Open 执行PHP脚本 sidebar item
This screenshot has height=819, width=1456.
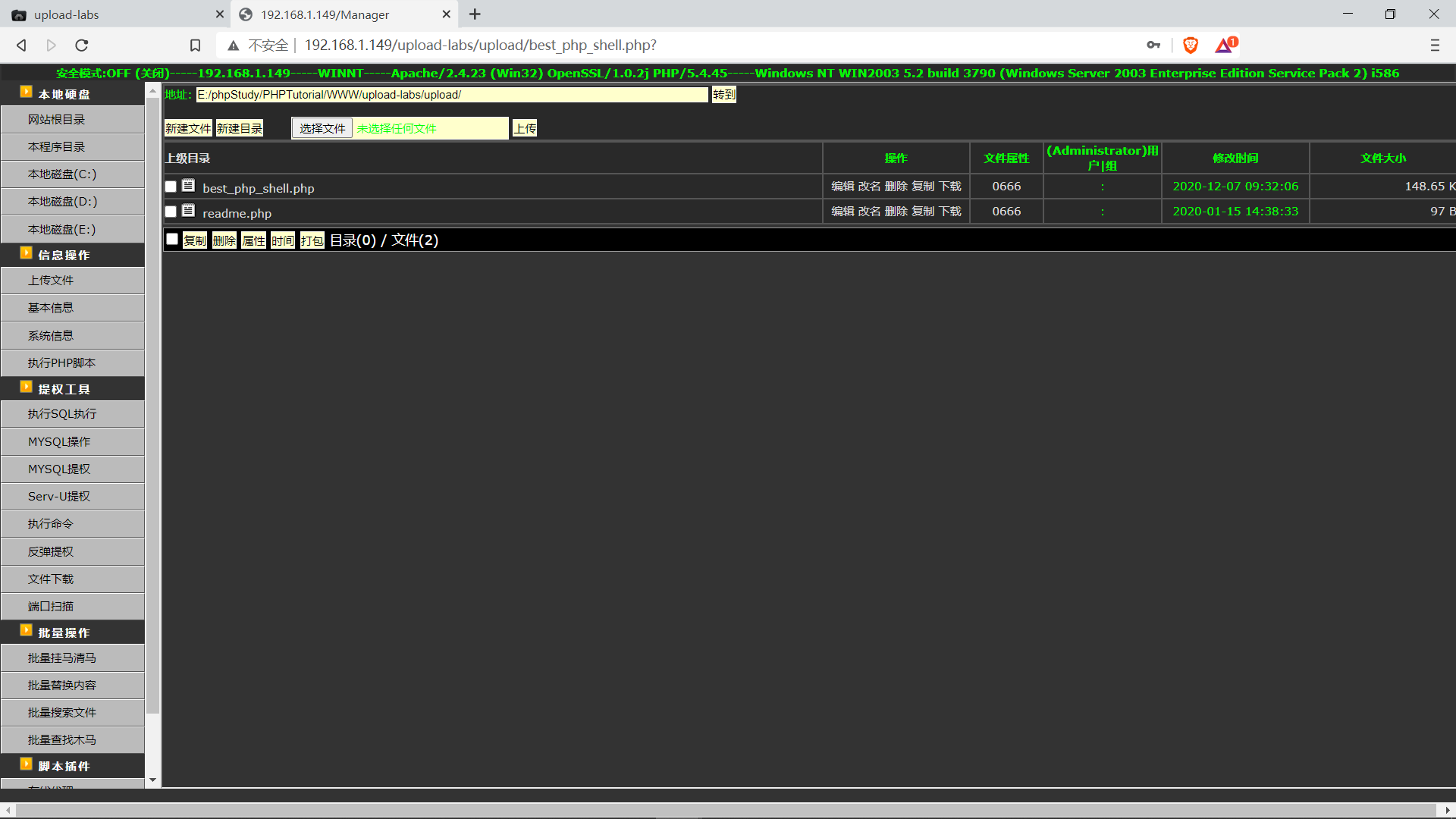pyautogui.click(x=73, y=363)
